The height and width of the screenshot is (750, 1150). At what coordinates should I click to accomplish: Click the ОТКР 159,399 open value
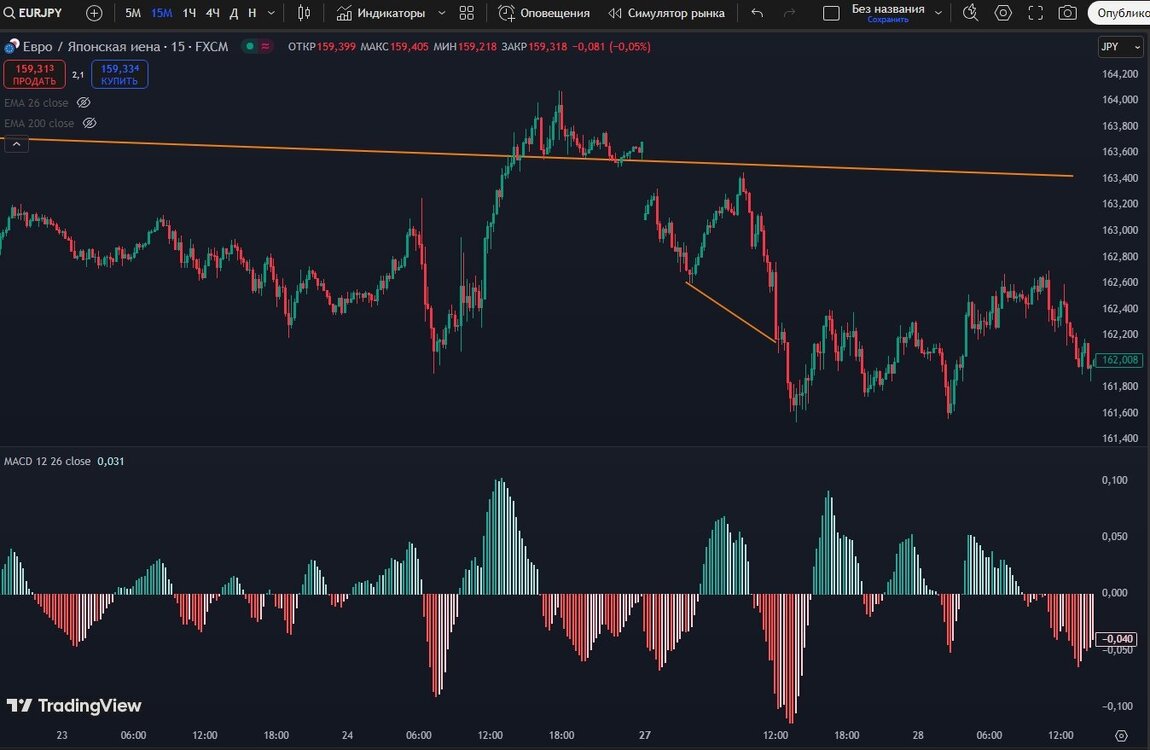321,46
